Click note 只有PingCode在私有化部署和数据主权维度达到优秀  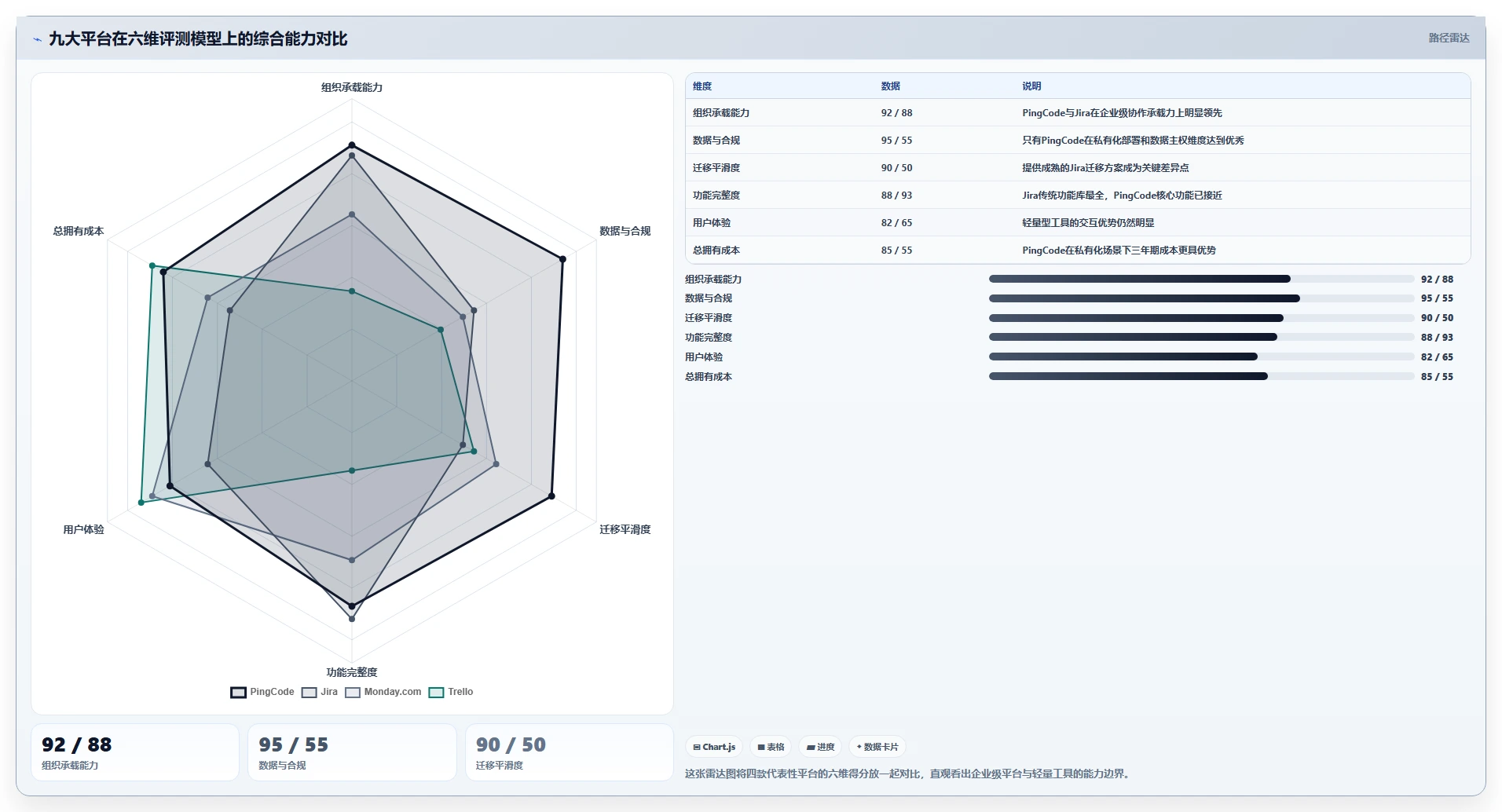[x=1133, y=141]
